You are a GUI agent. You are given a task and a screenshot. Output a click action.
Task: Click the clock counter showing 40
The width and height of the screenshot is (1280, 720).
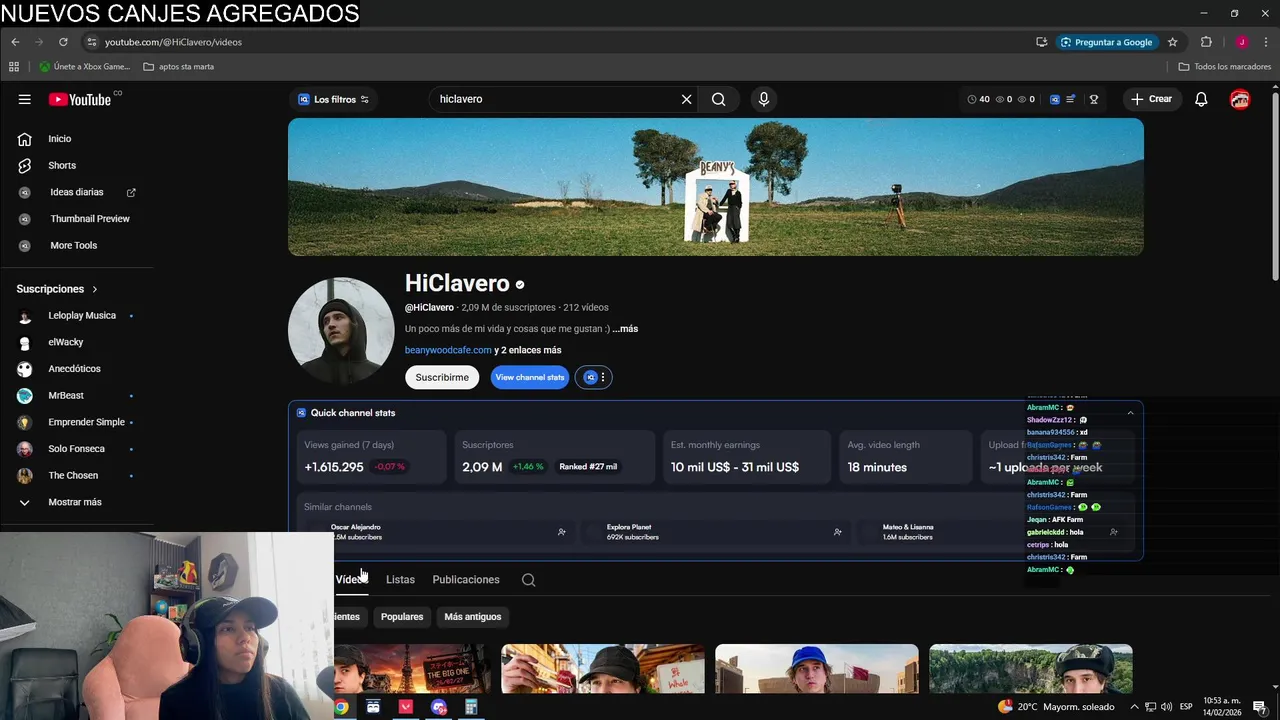979,99
